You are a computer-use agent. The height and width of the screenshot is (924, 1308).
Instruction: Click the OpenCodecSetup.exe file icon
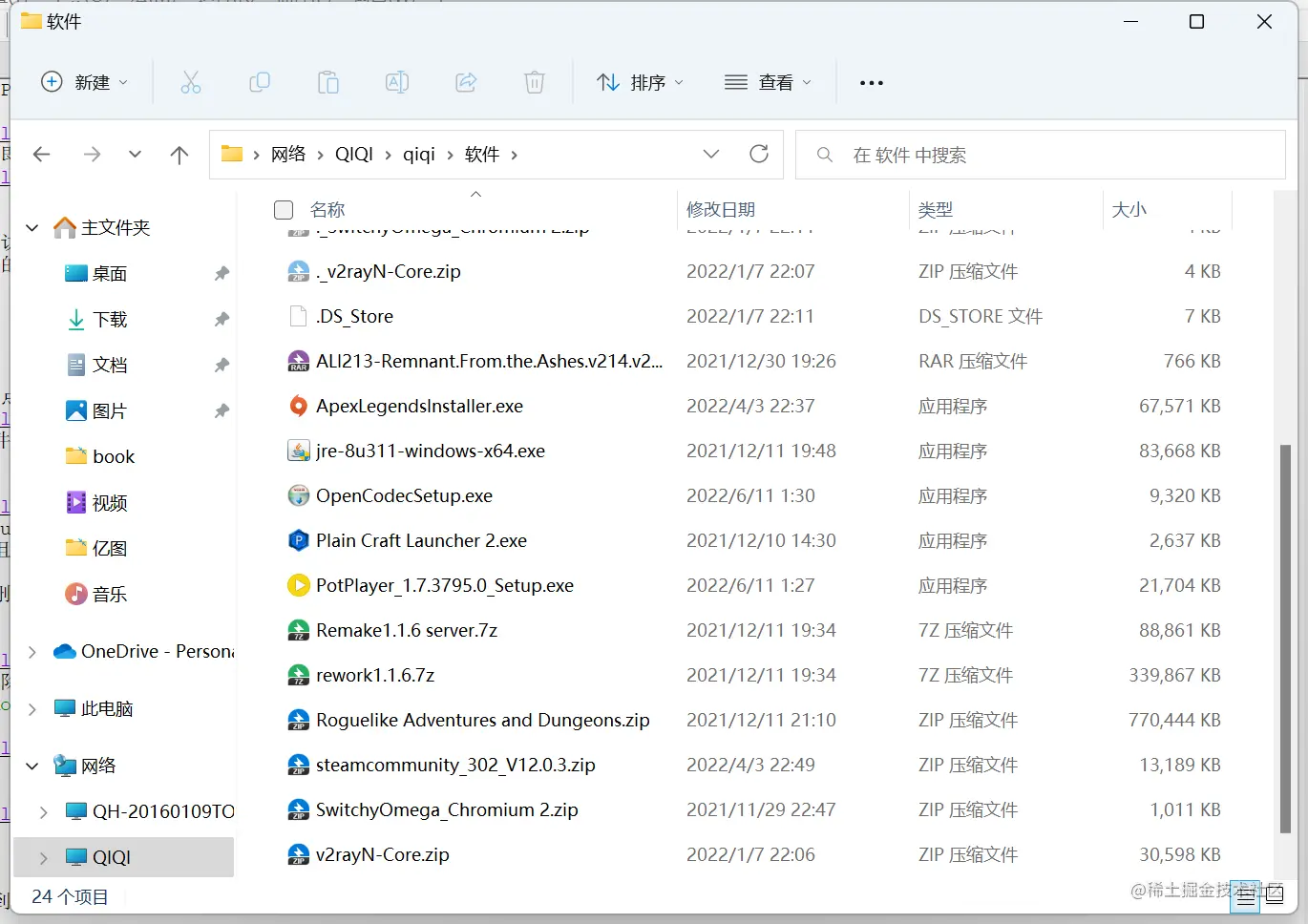click(299, 495)
